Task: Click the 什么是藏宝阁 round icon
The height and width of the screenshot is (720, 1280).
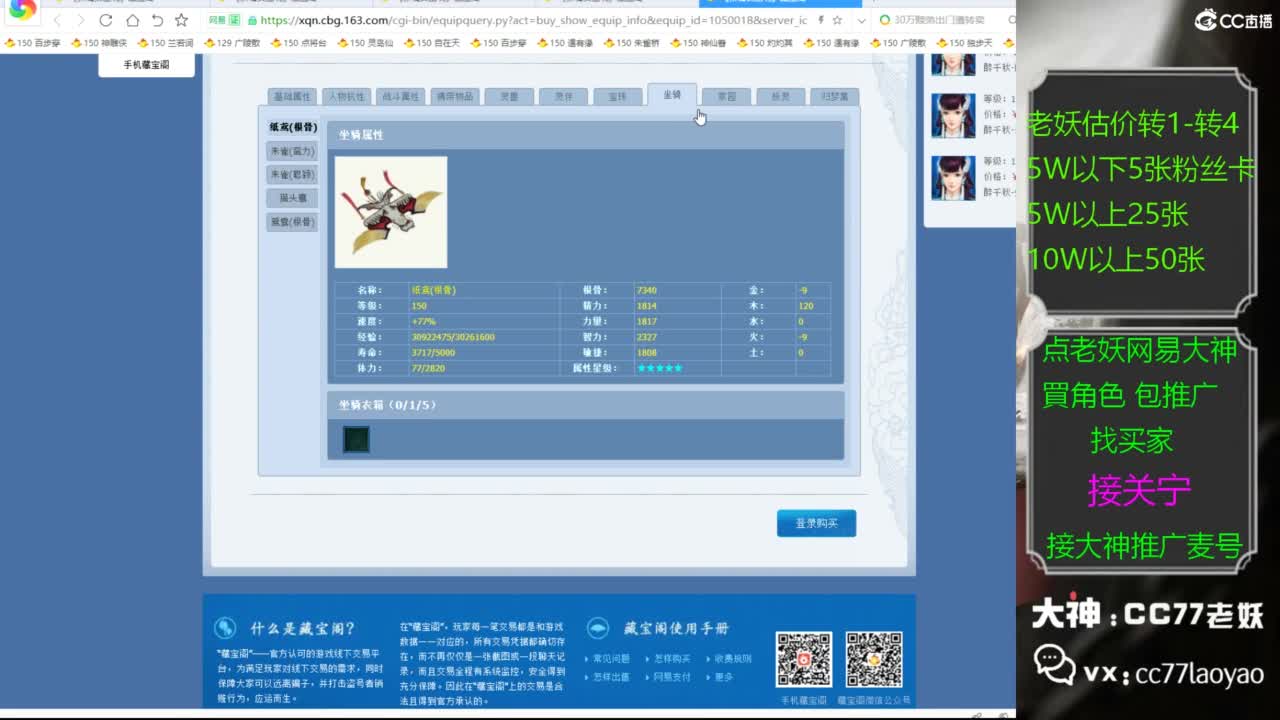Action: [x=225, y=627]
